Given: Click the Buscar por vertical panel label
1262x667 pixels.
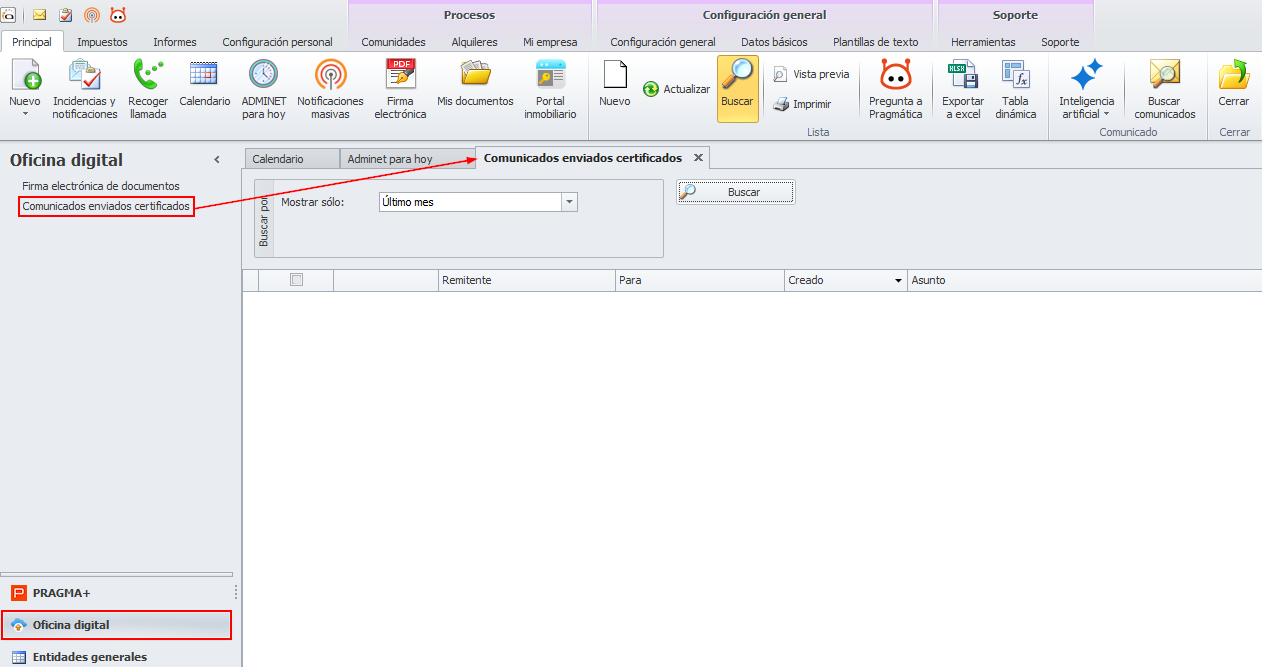Looking at the screenshot, I should click(x=264, y=219).
